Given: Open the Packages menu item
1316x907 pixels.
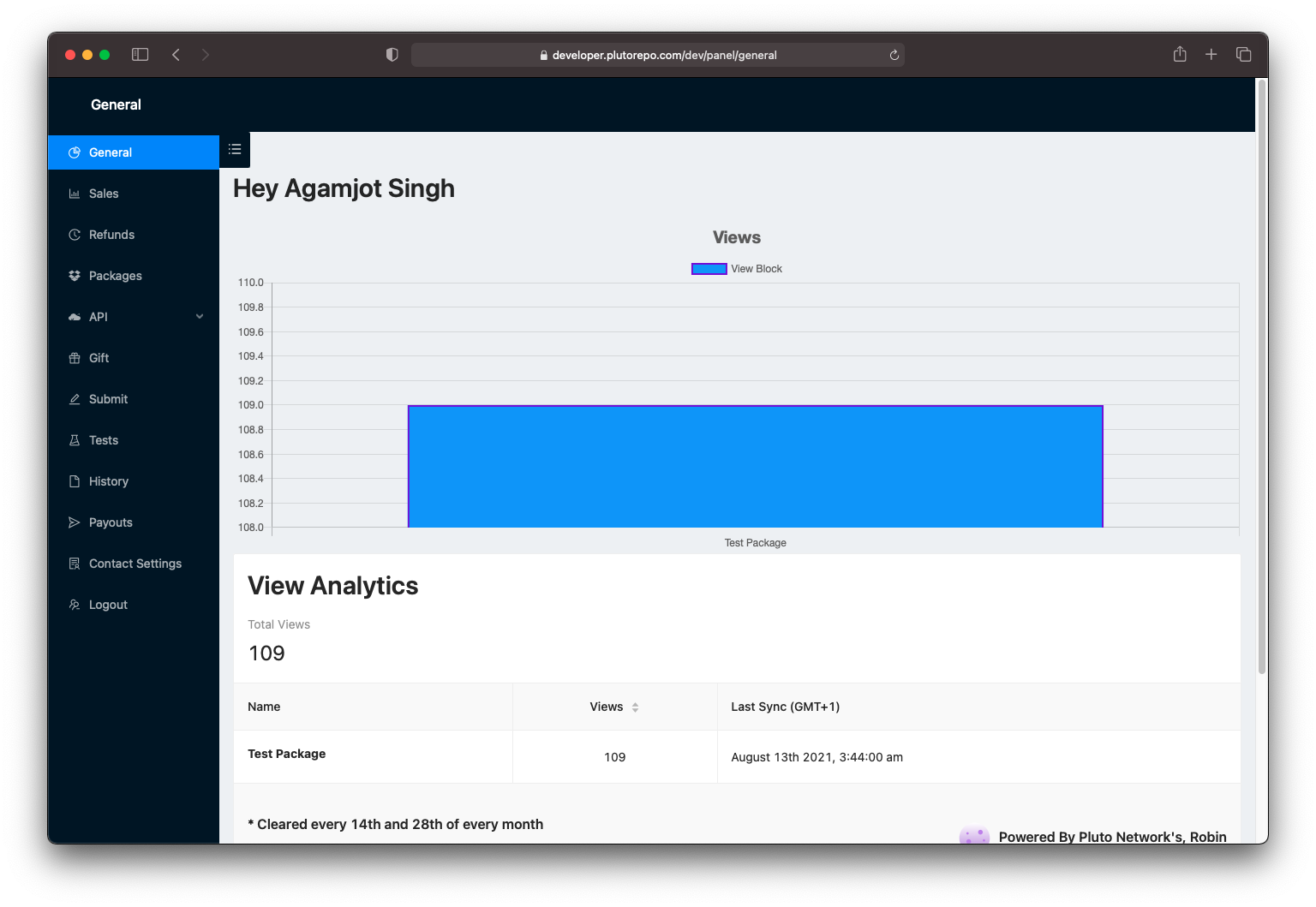Looking at the screenshot, I should (x=134, y=276).
